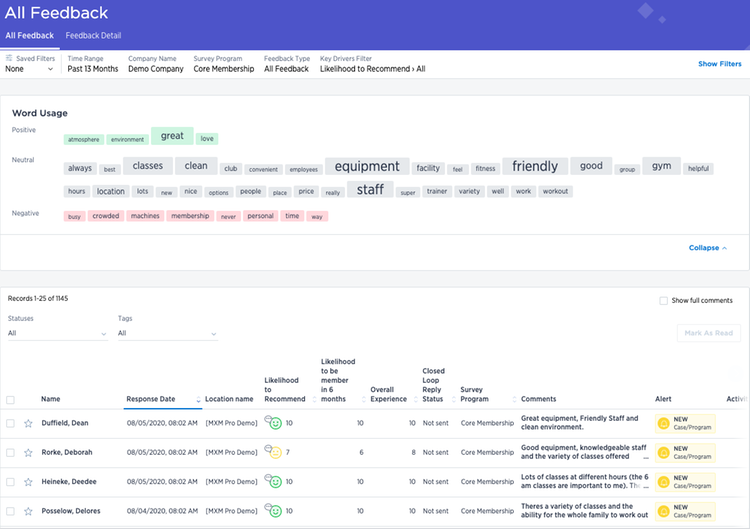Switch to the Feedback Detail tab
The width and height of the screenshot is (750, 529).
tap(93, 35)
